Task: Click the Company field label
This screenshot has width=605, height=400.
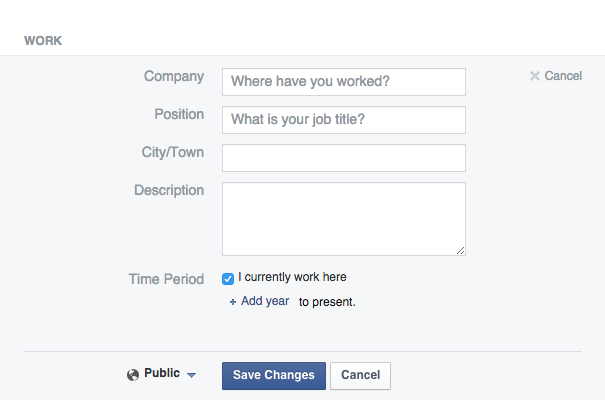Action: [x=174, y=76]
